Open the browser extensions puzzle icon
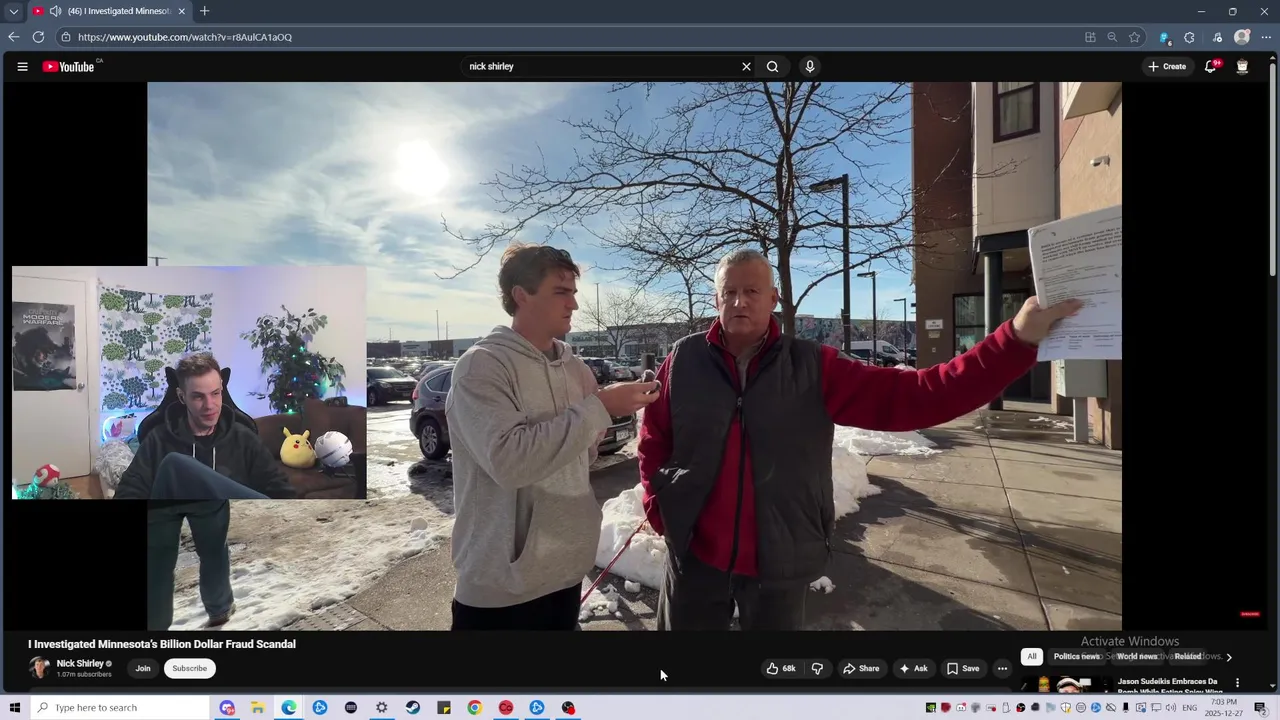The height and width of the screenshot is (720, 1280). pos(1189,37)
